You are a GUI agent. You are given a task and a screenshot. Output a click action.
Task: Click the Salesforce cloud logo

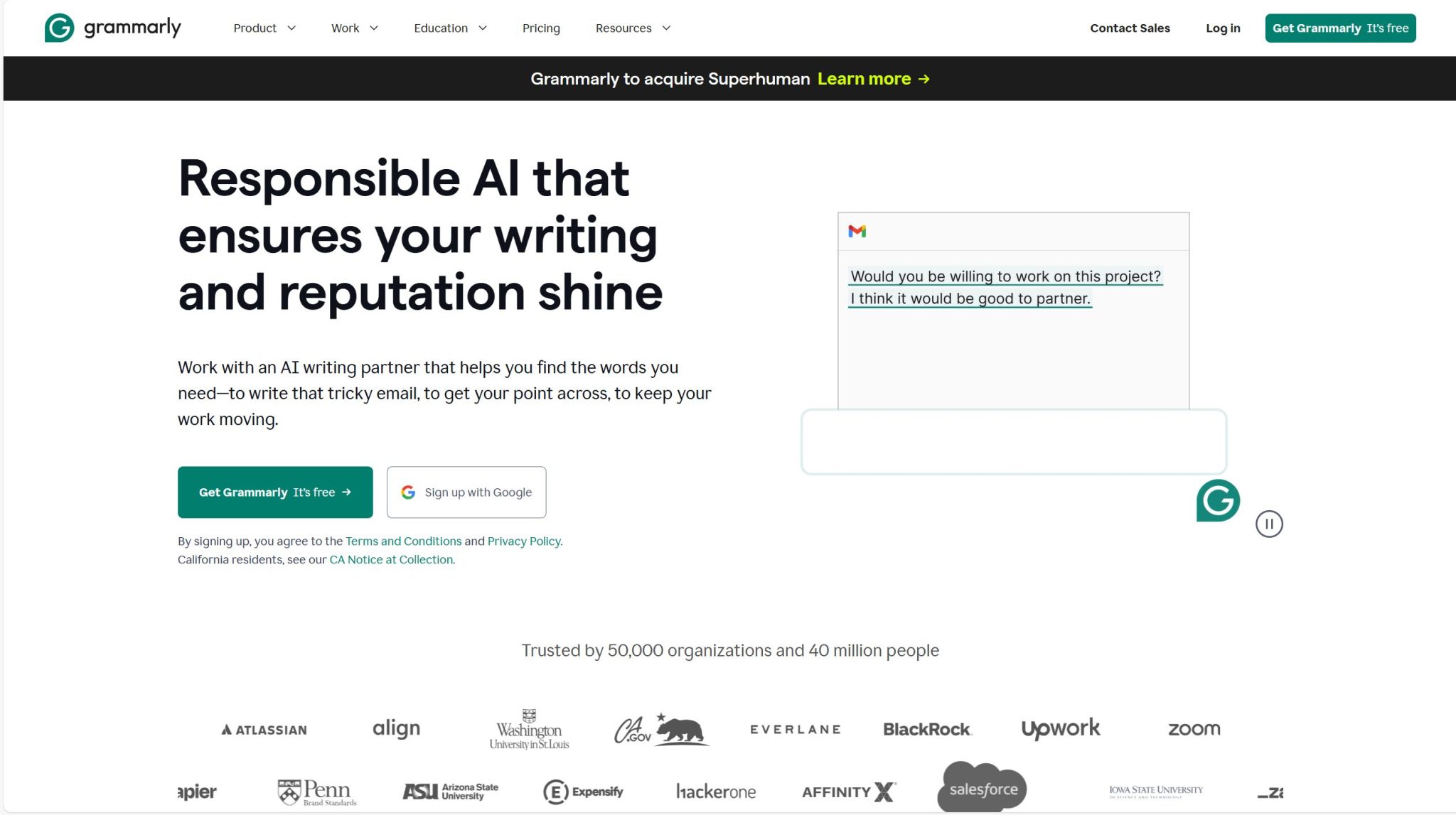point(983,787)
